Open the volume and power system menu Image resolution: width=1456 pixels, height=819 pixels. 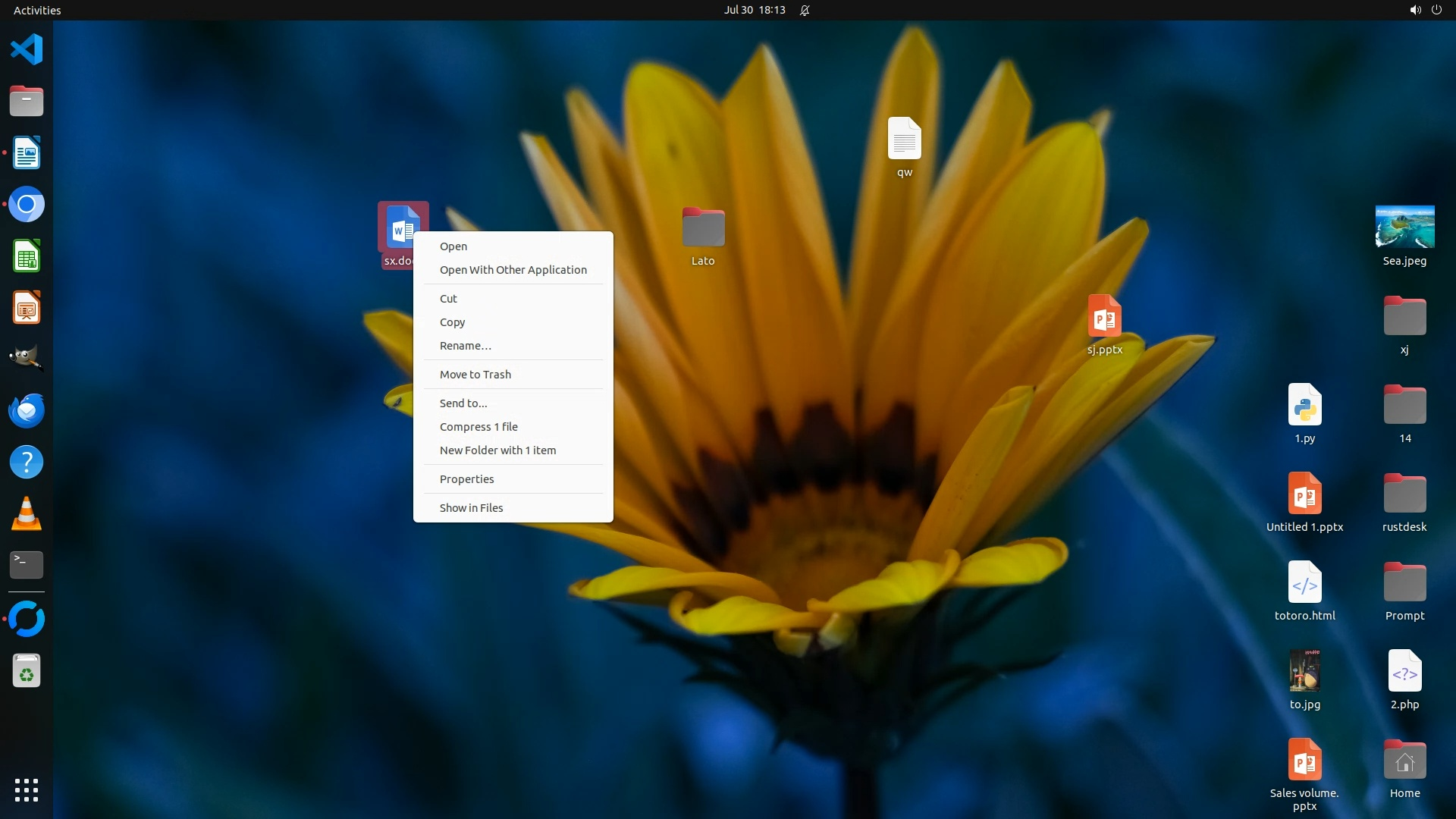pos(1425,10)
